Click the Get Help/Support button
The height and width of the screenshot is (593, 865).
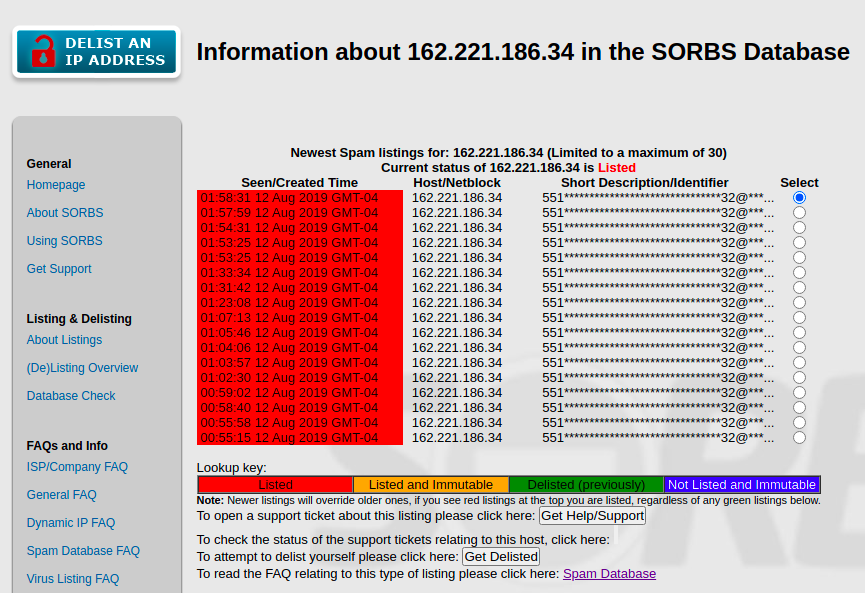[x=592, y=516]
